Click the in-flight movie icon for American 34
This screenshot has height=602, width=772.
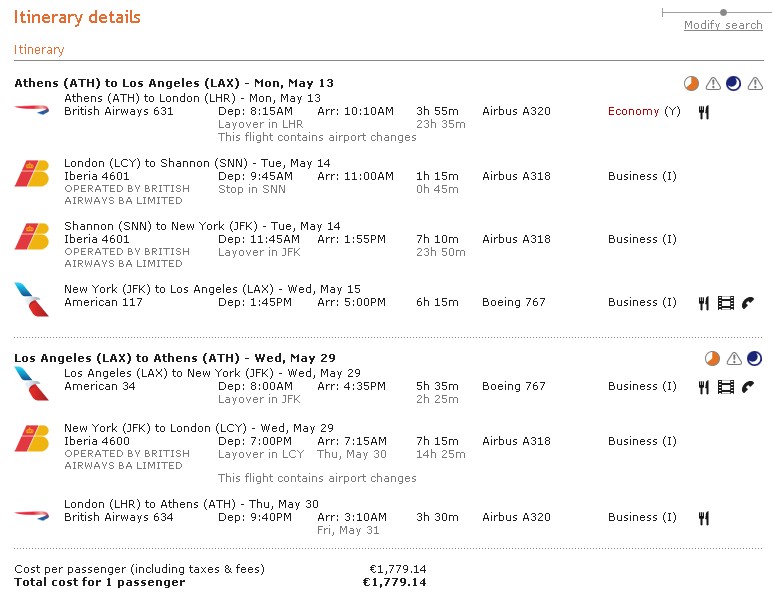pyautogui.click(x=726, y=386)
